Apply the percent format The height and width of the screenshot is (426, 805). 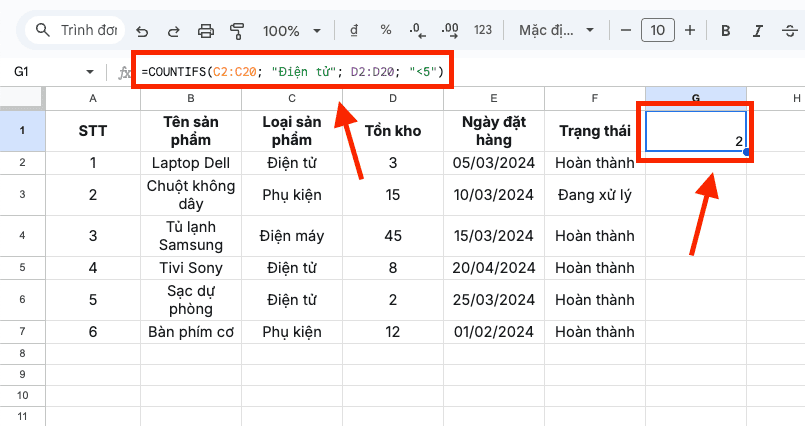point(386,30)
